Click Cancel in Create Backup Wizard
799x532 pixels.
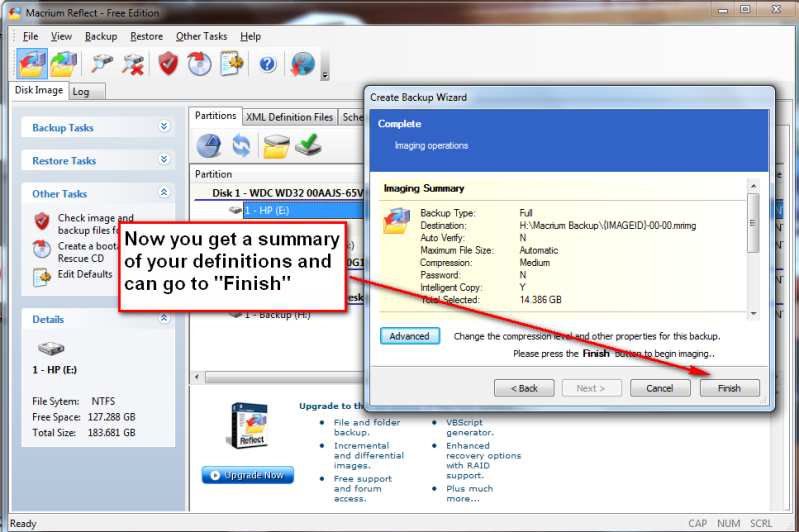[660, 388]
